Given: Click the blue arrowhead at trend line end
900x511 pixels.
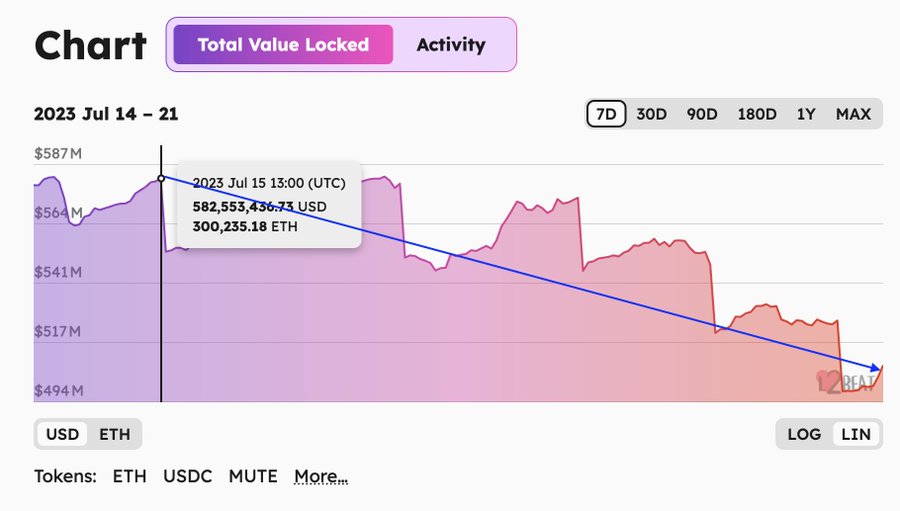Looking at the screenshot, I should [x=875, y=367].
